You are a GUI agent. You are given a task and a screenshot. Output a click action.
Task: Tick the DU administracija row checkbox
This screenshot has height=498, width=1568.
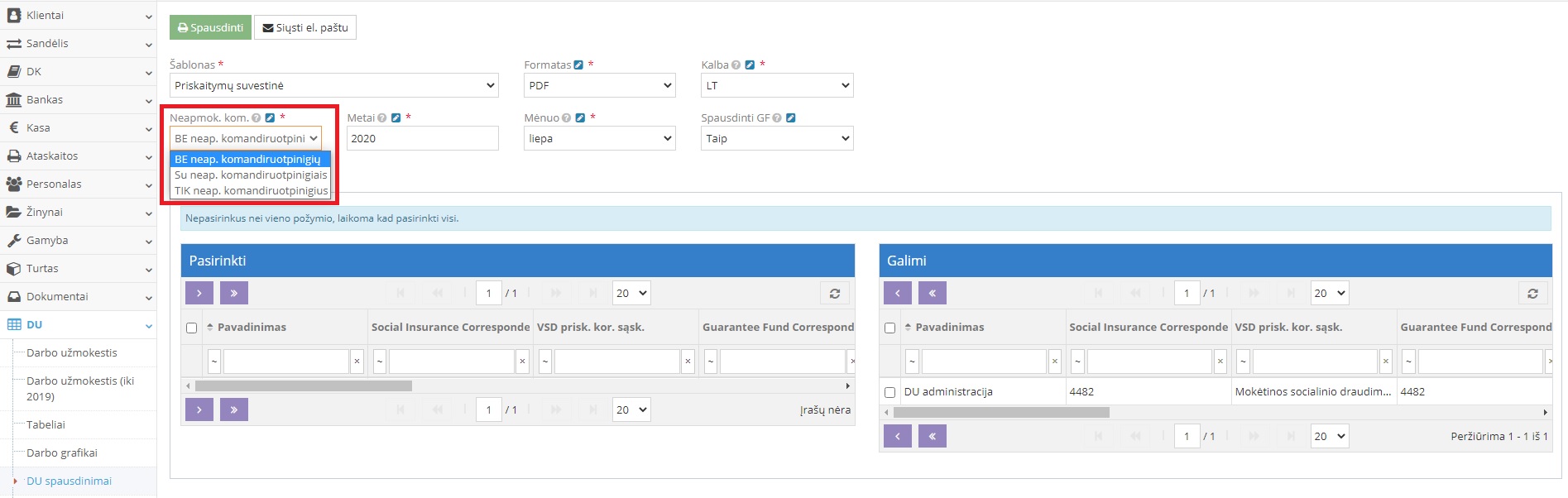889,392
